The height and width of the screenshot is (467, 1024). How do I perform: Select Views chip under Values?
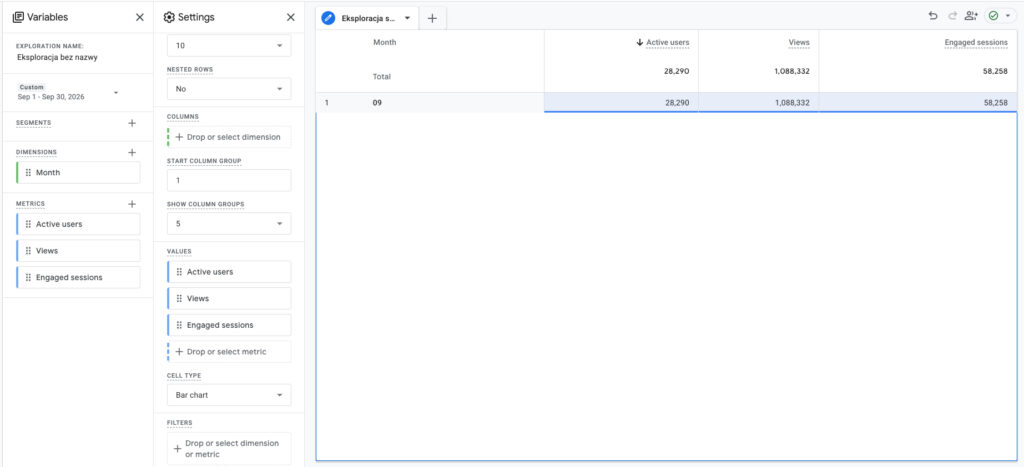(x=229, y=298)
